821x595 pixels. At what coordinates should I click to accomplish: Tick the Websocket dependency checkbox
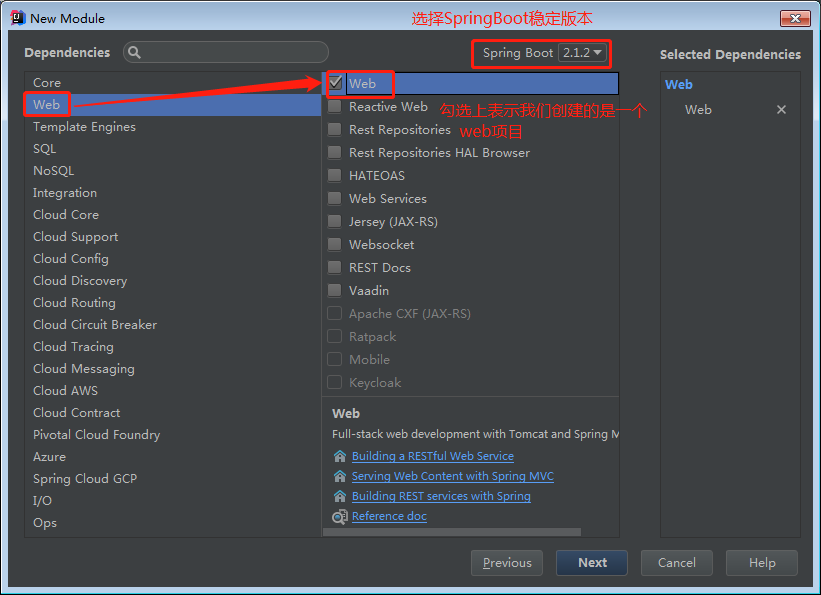tap(335, 245)
